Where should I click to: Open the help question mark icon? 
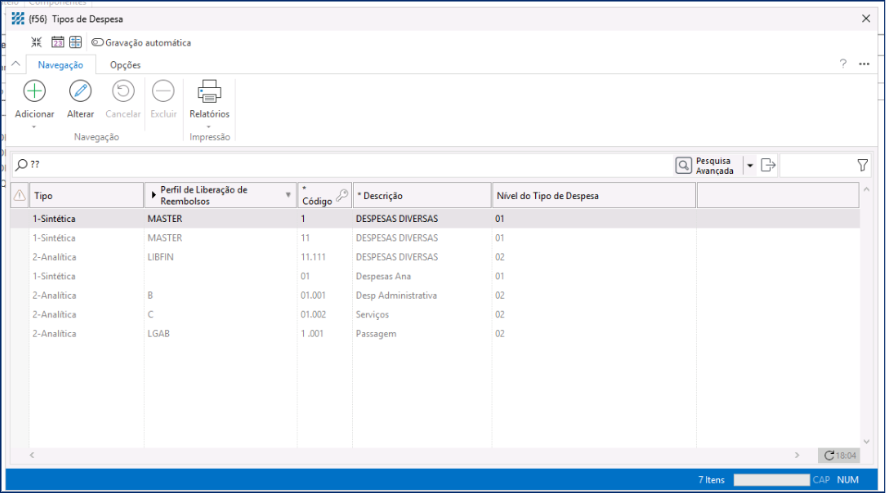pyautogui.click(x=843, y=64)
